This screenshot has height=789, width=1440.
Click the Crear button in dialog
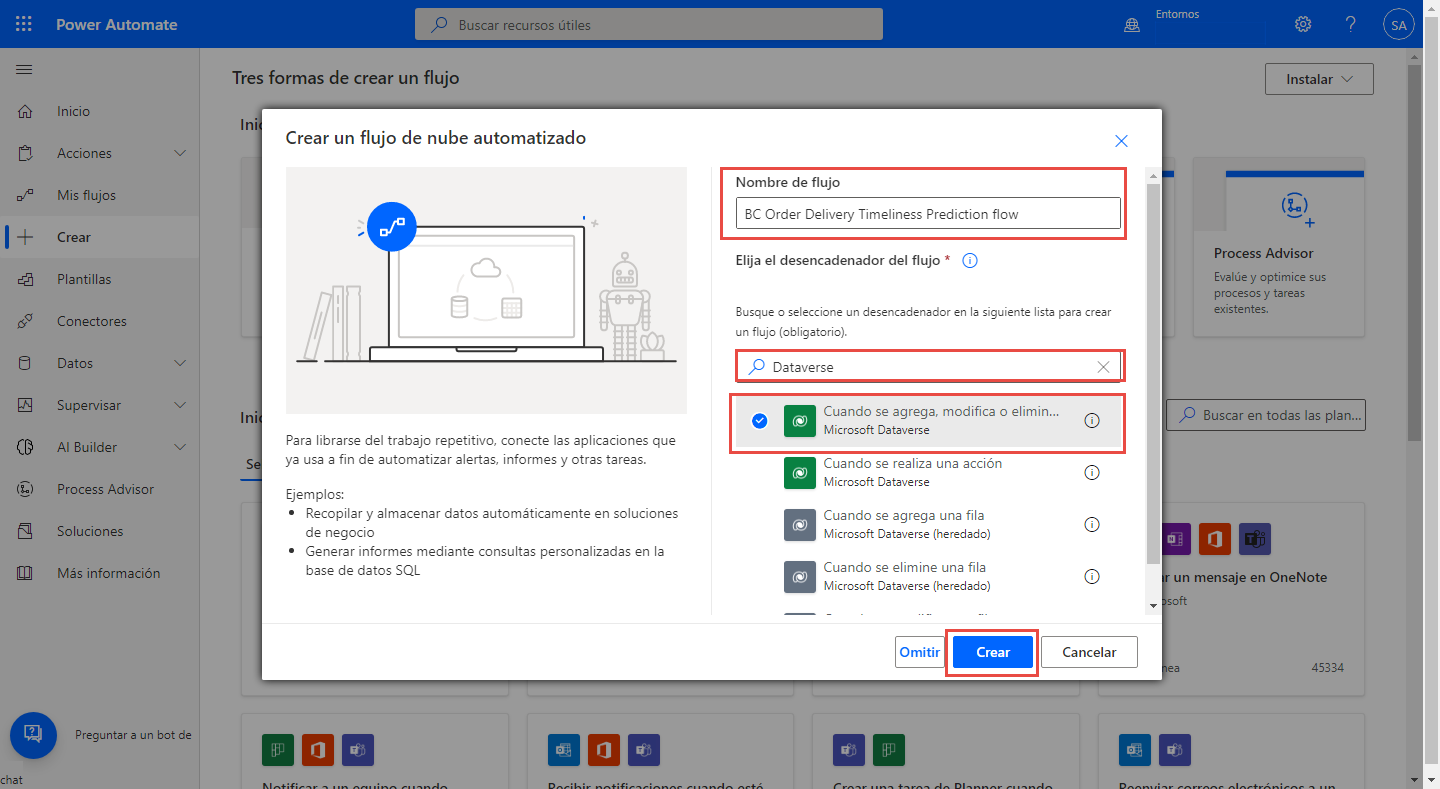point(993,652)
